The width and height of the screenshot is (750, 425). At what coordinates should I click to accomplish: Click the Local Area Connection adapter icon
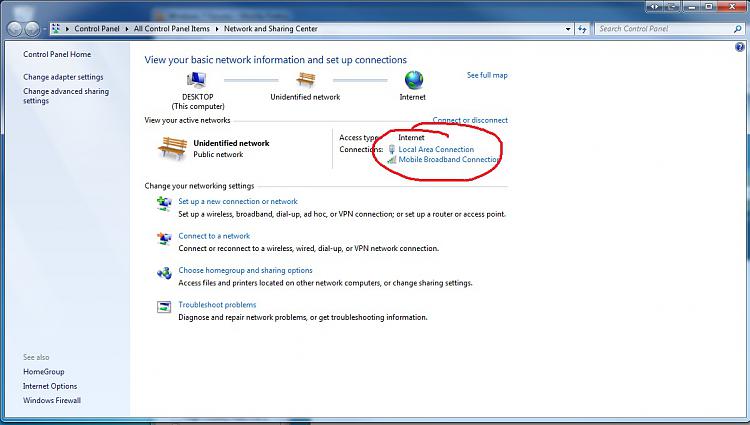click(x=392, y=149)
